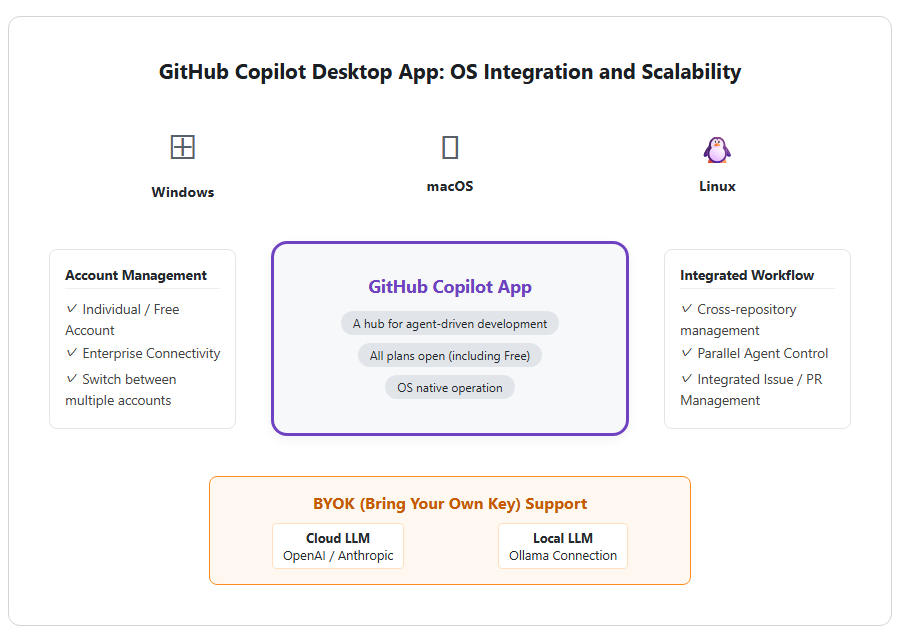Image resolution: width=900 pixels, height=642 pixels.
Task: Click the agent-driven development hub pill
Action: pos(450,324)
